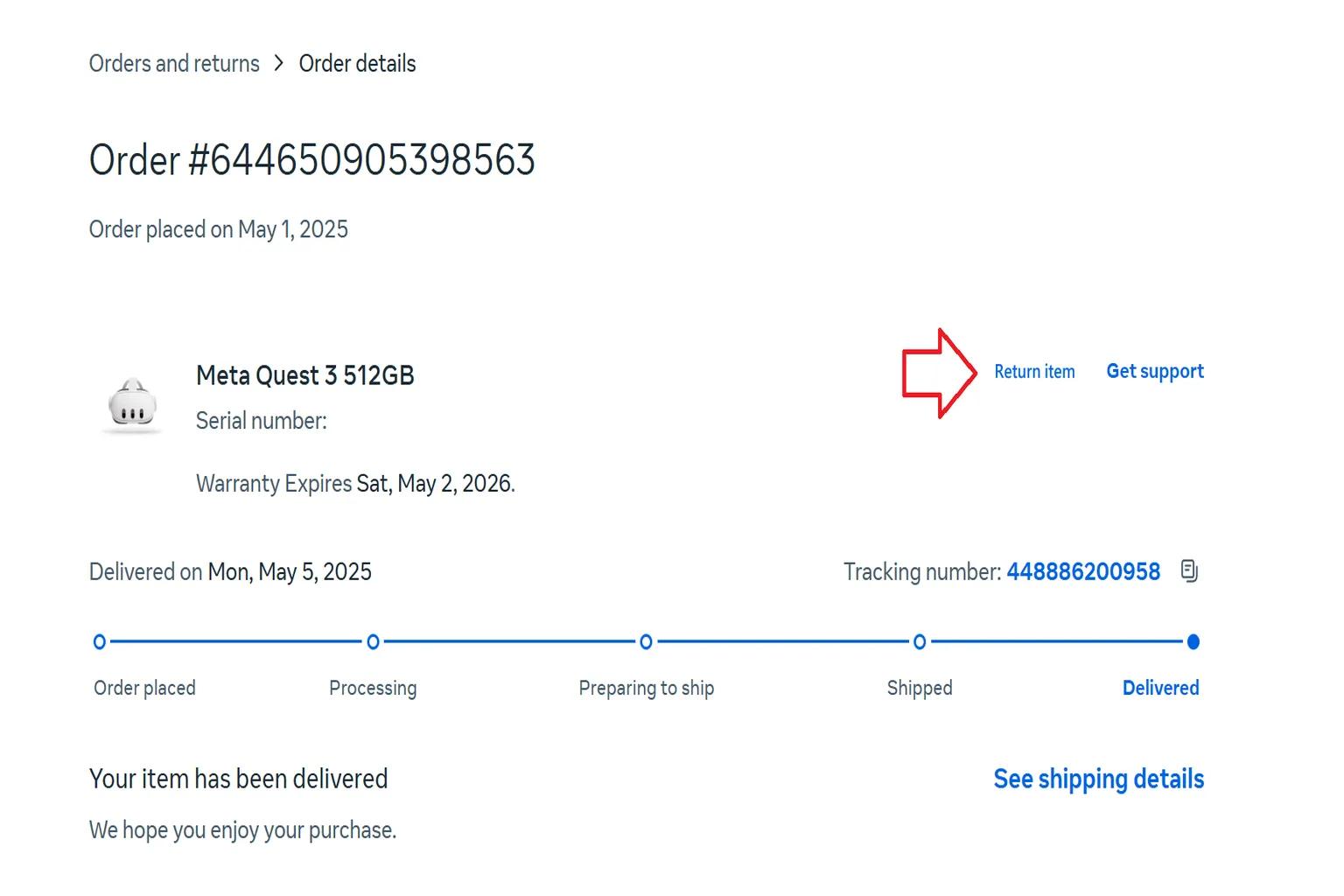Click the filled Delivered step dot

tap(1193, 642)
